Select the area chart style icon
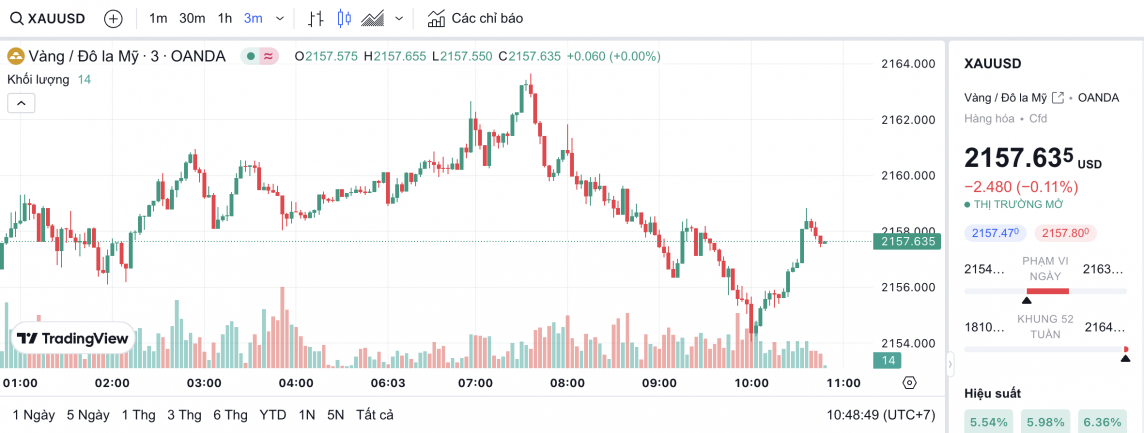 pos(374,18)
